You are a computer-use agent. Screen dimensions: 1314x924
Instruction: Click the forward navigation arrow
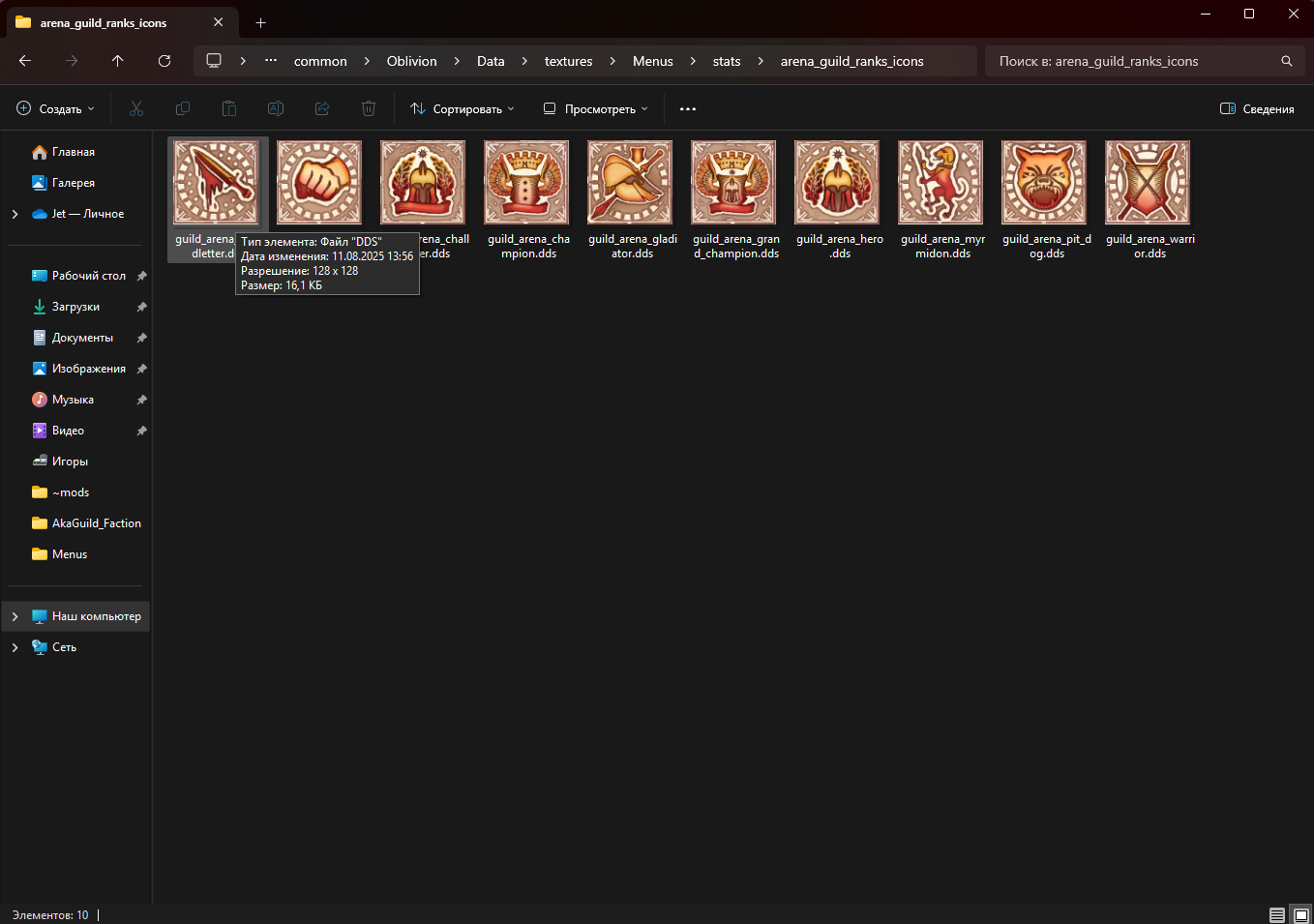pyautogui.click(x=72, y=61)
